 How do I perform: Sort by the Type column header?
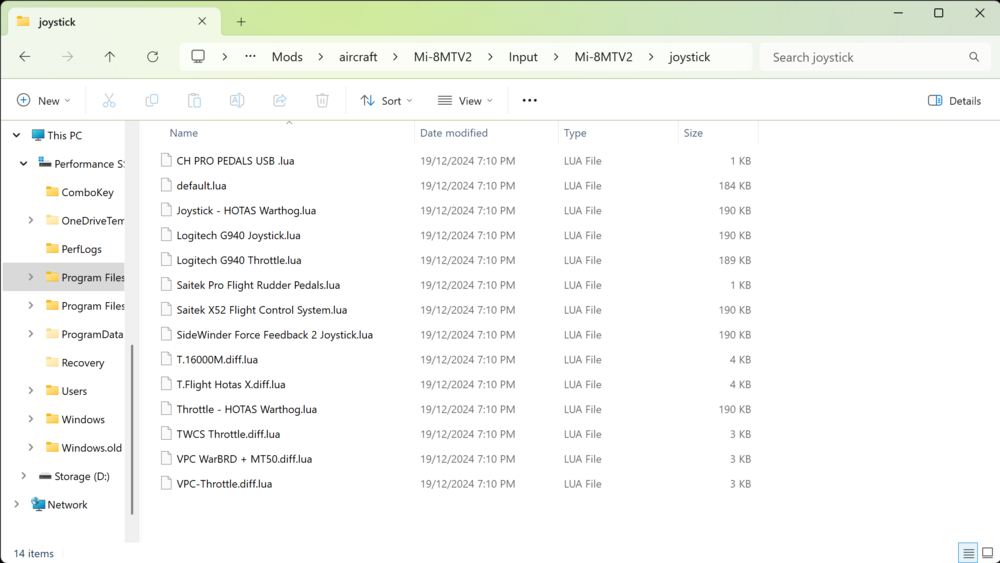[575, 133]
